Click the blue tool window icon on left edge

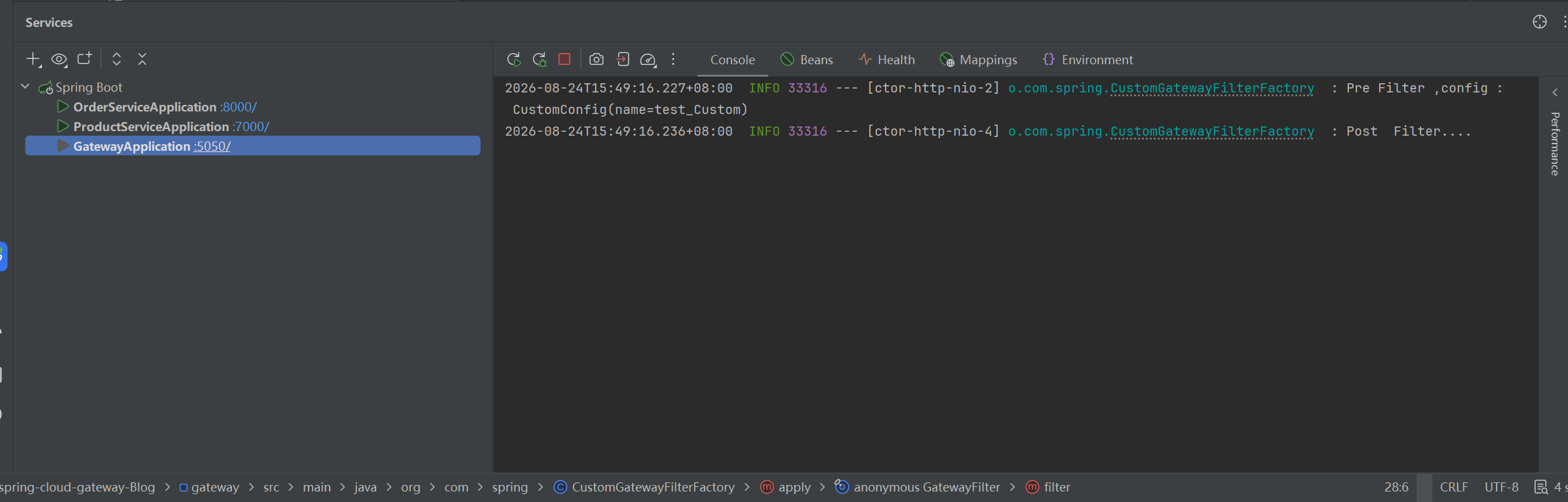(3, 256)
